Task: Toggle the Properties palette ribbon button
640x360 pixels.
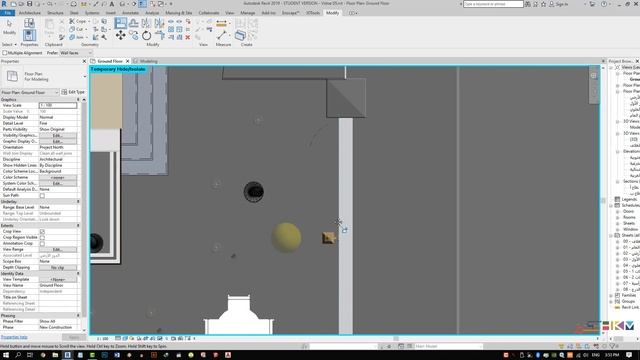Action: pyautogui.click(x=29, y=35)
